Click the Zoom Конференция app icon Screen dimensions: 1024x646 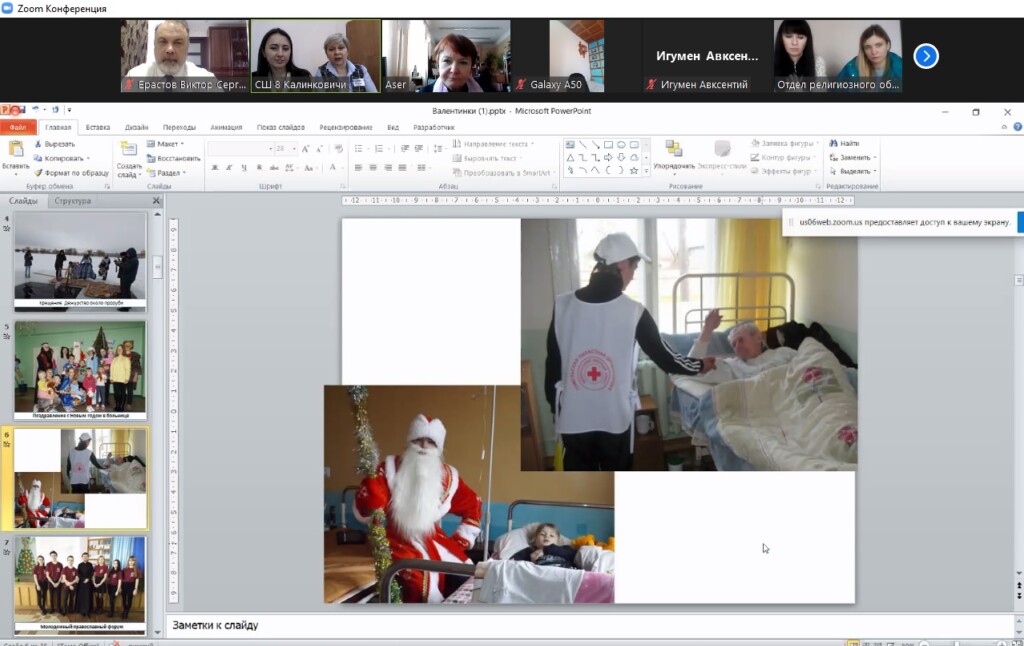click(7, 8)
